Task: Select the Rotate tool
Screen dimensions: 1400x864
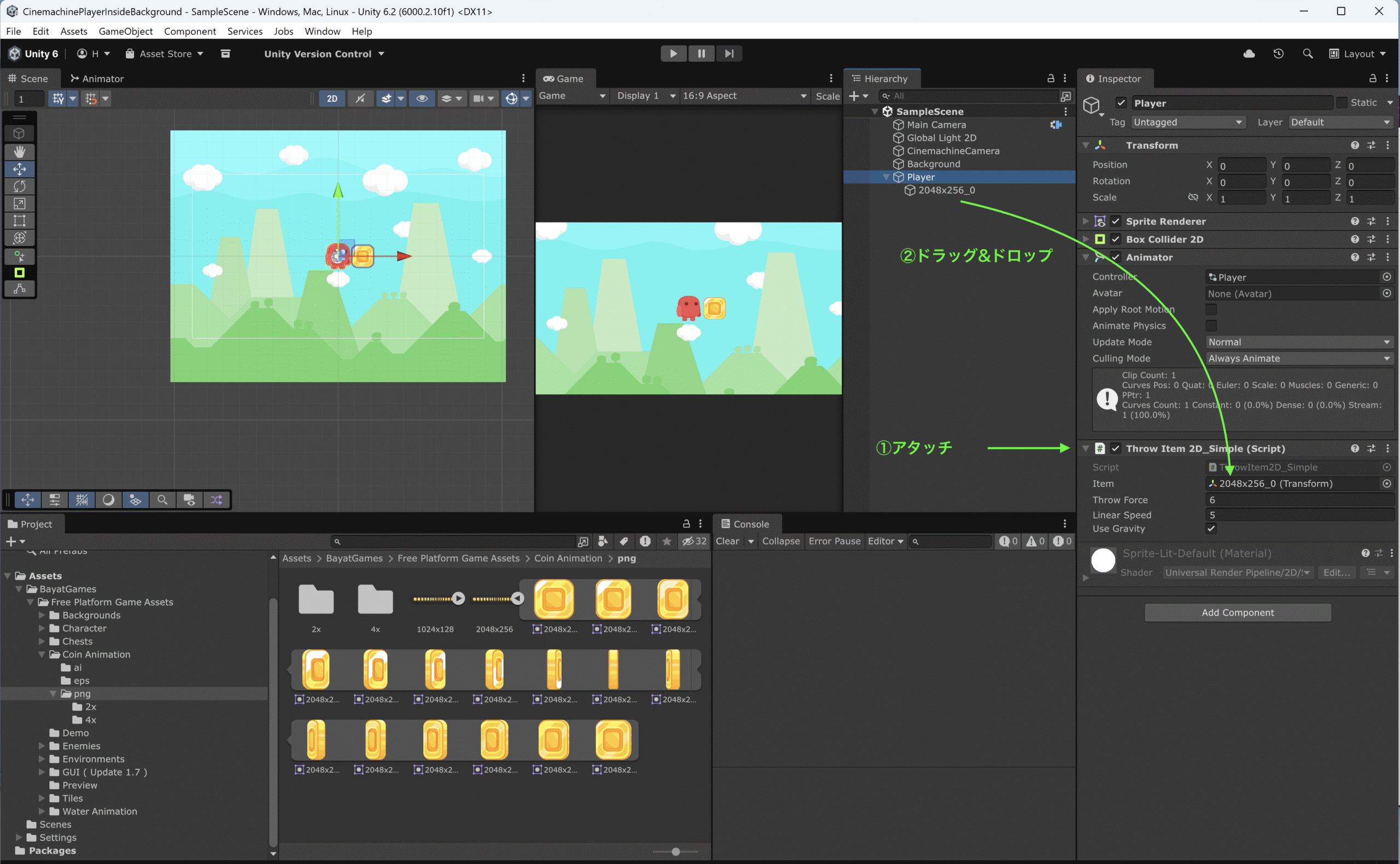Action: pos(20,186)
